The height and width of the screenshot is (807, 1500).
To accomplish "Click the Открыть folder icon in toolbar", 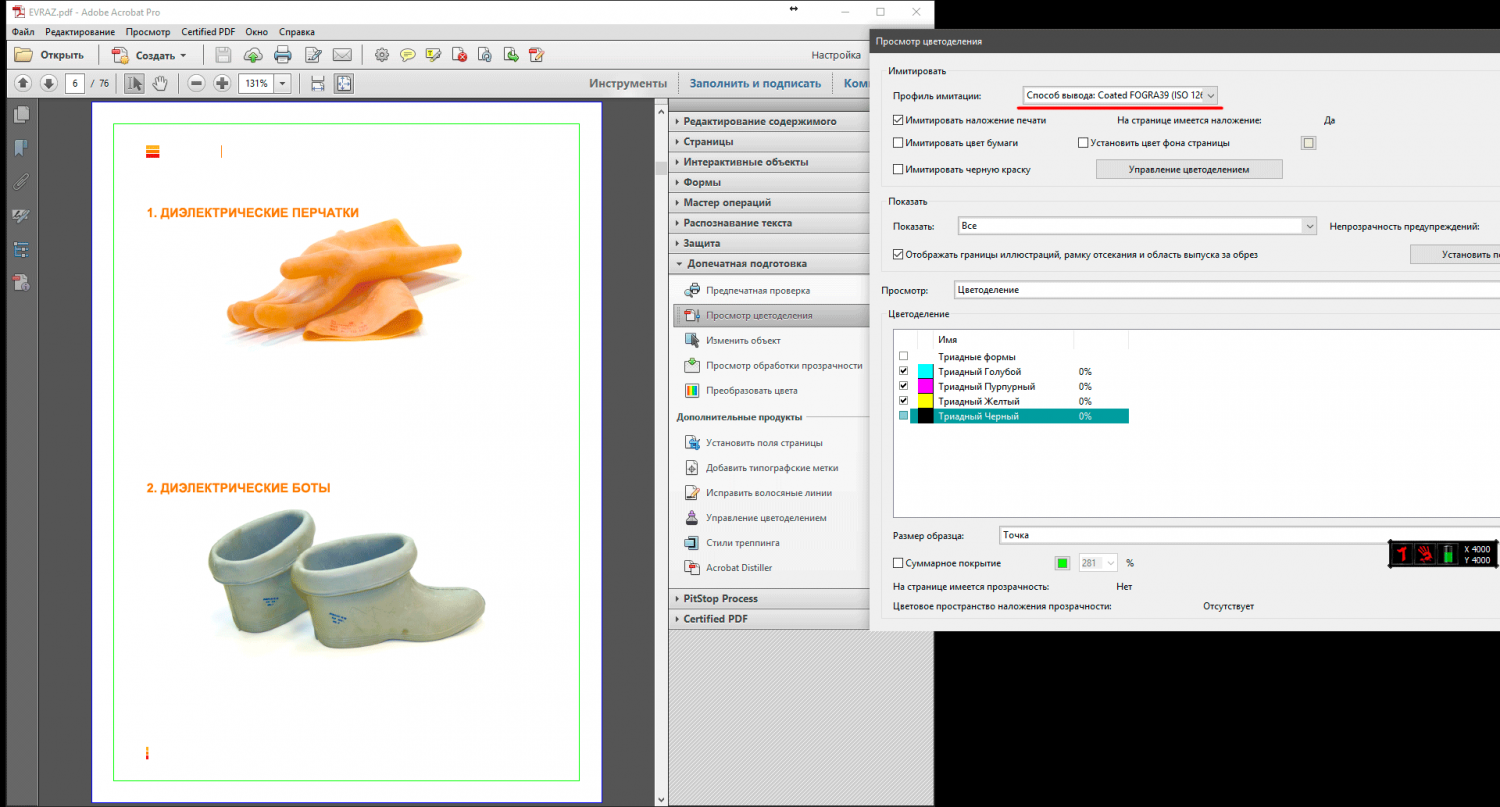I will (23, 55).
